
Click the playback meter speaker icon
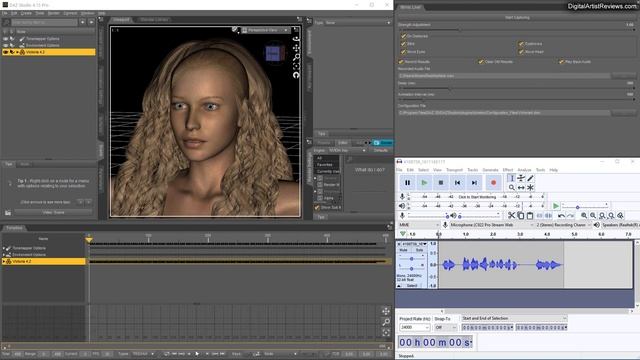pos(402,206)
